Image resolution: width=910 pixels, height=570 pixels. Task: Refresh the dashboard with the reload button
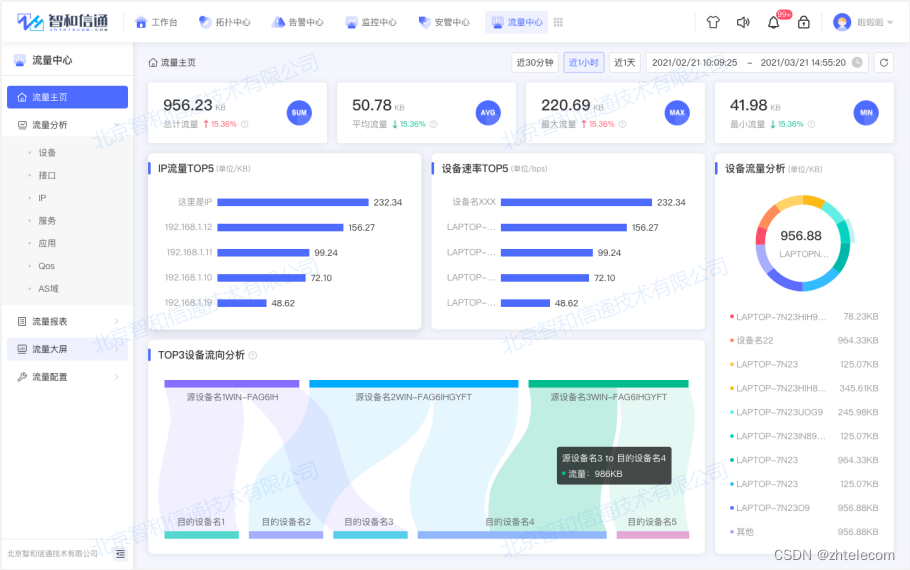pyautogui.click(x=884, y=63)
